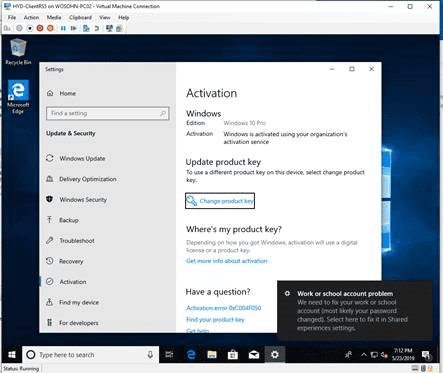
Task: Focus the Find a setting field
Action: (107, 113)
